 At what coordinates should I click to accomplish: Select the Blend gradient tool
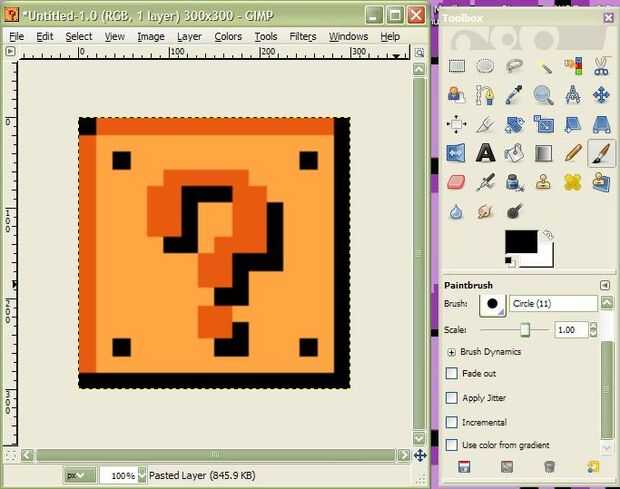543,153
